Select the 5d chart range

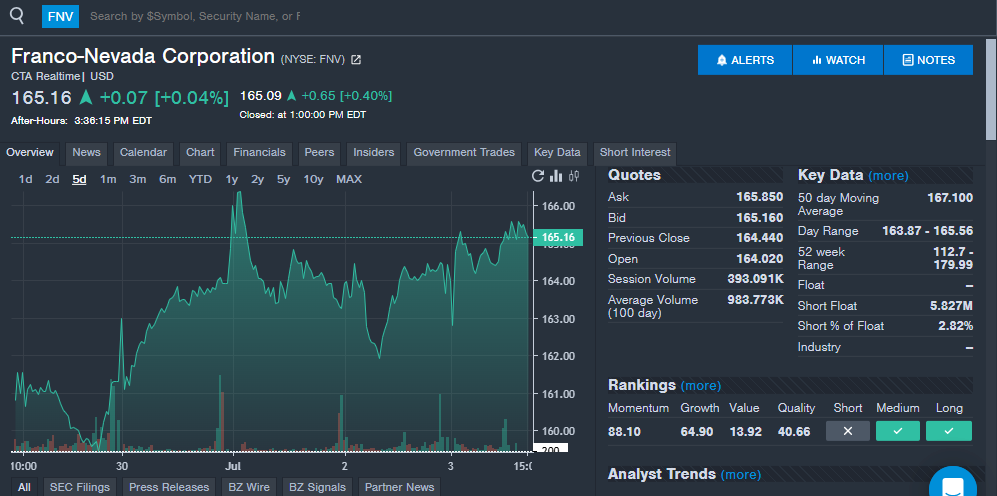79,179
